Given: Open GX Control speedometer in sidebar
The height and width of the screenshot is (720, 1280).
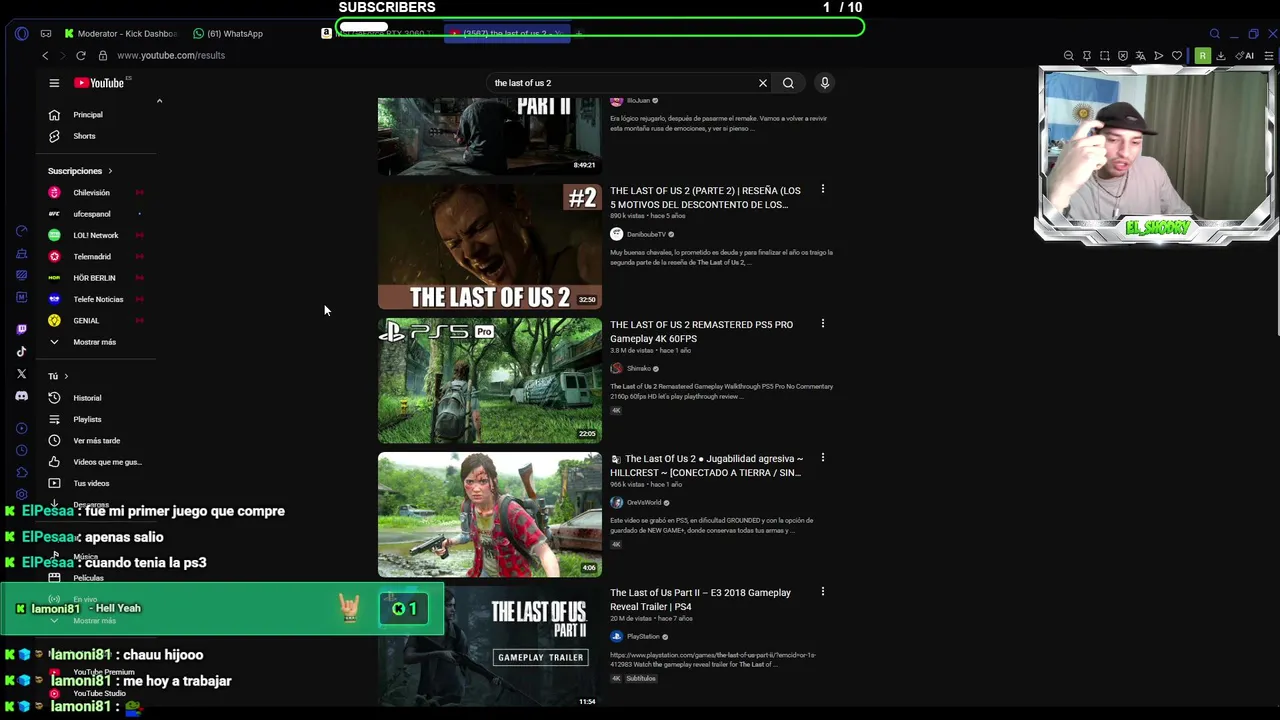Looking at the screenshot, I should pyautogui.click(x=21, y=231).
